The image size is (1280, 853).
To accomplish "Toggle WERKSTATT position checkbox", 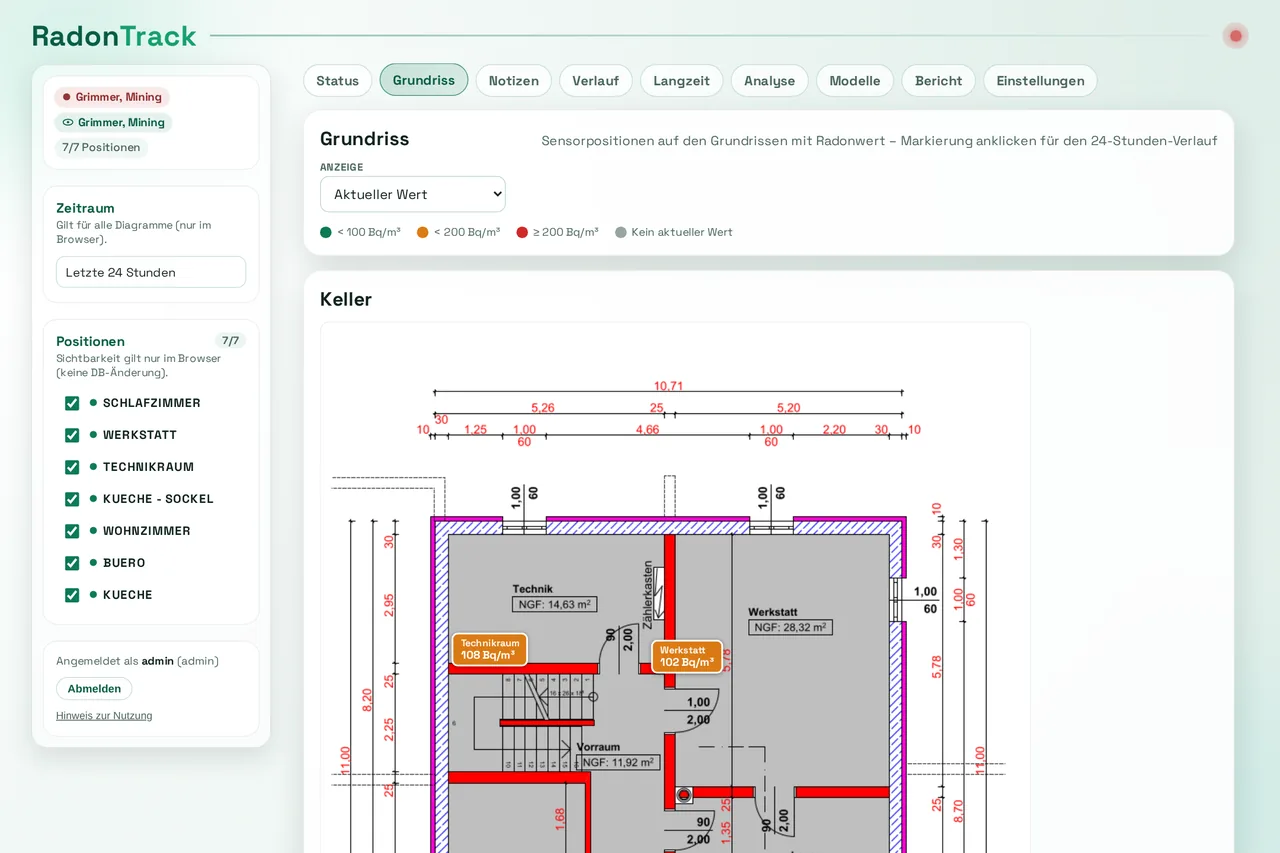I will click(x=72, y=435).
